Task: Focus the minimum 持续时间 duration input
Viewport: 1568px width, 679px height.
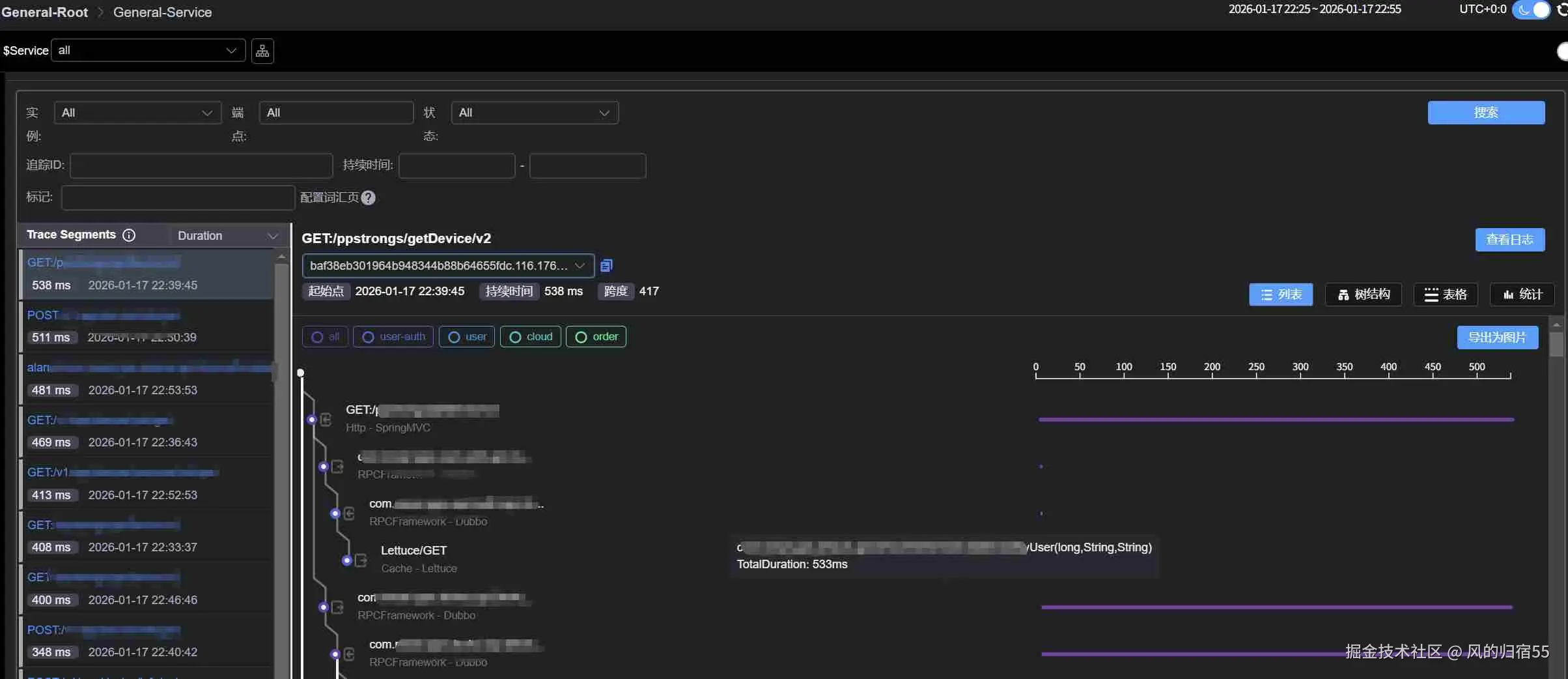Action: pyautogui.click(x=457, y=166)
